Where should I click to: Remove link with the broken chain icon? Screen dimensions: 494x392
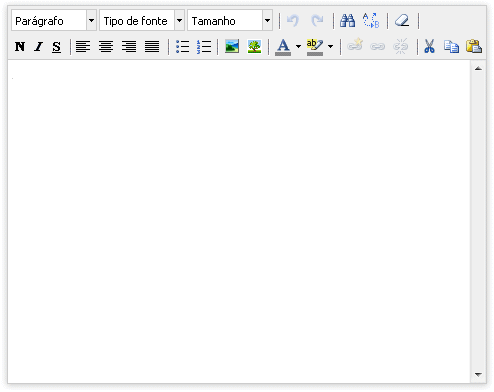point(401,46)
